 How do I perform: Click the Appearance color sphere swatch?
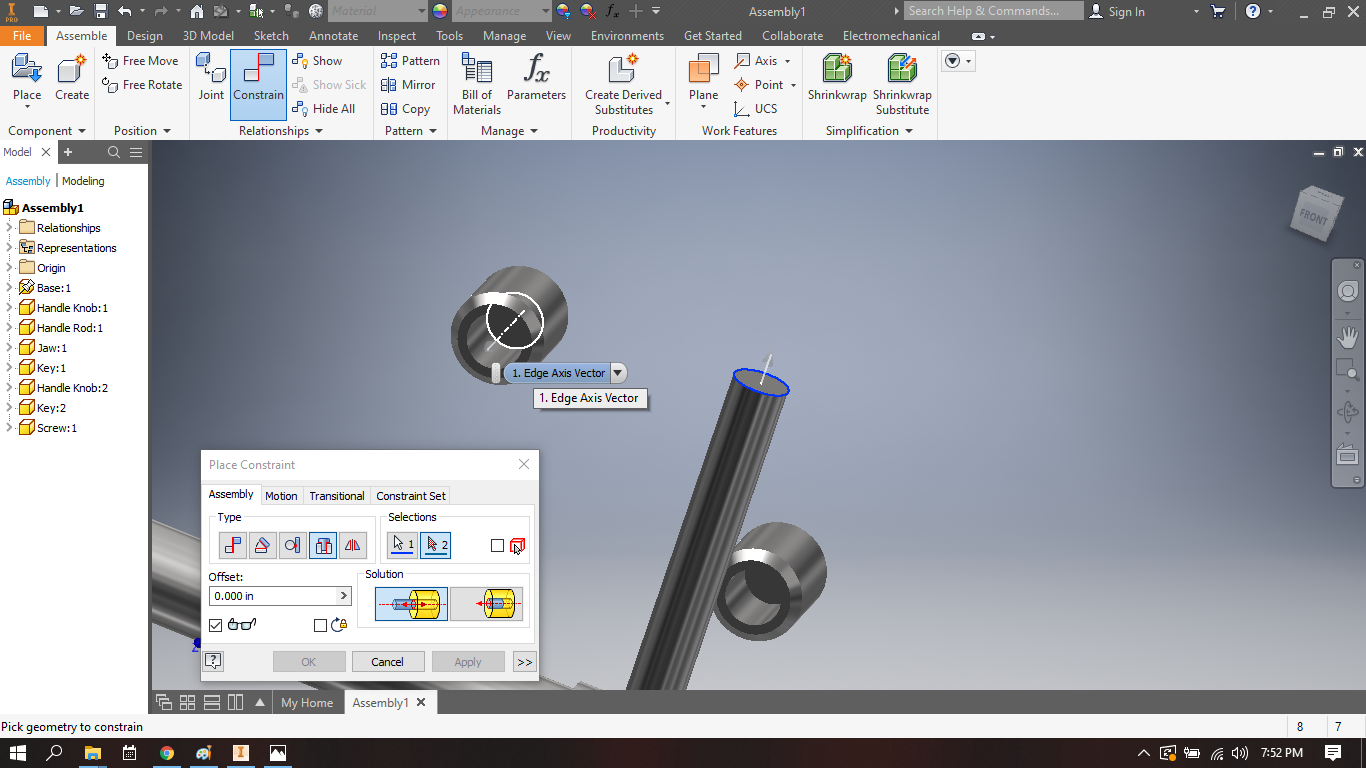click(438, 11)
